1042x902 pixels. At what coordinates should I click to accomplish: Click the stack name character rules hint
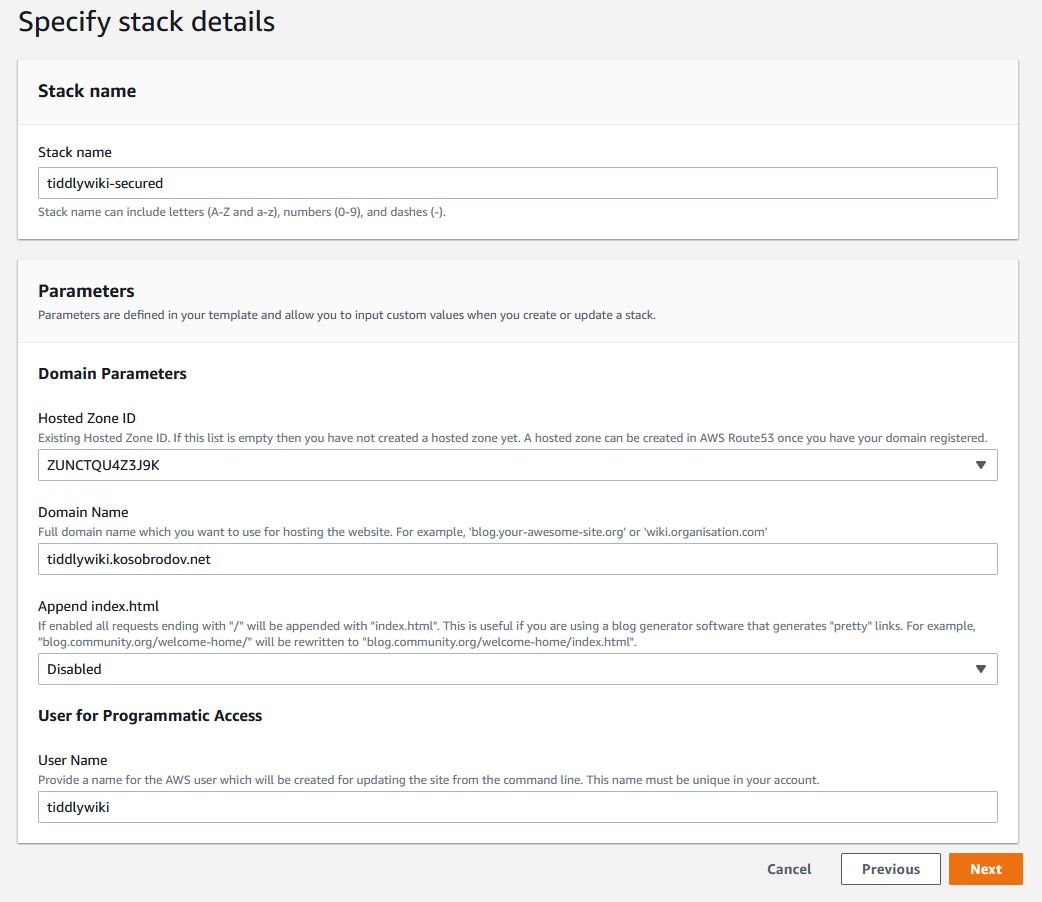click(242, 212)
